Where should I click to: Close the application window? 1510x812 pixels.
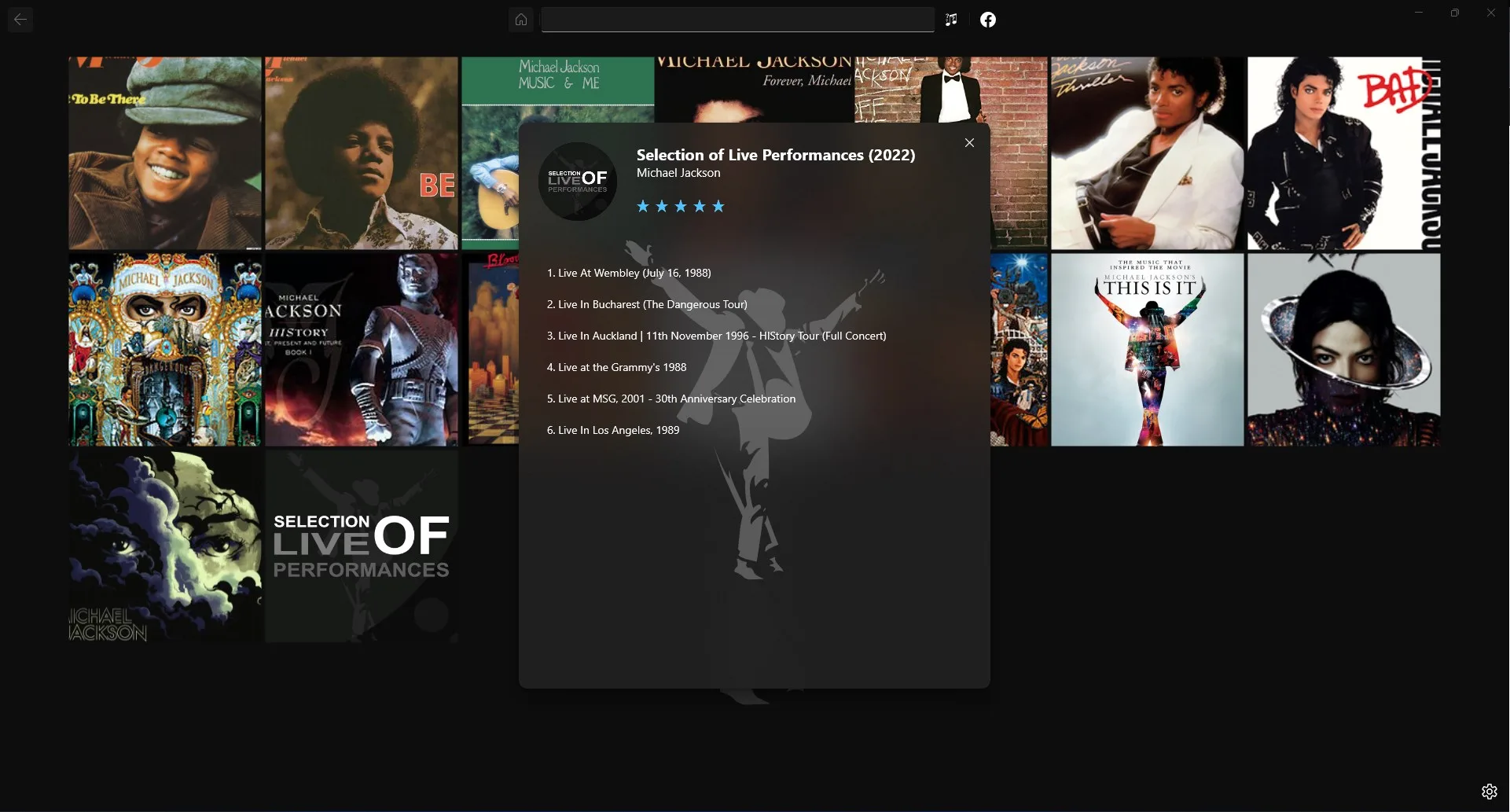[x=1491, y=13]
